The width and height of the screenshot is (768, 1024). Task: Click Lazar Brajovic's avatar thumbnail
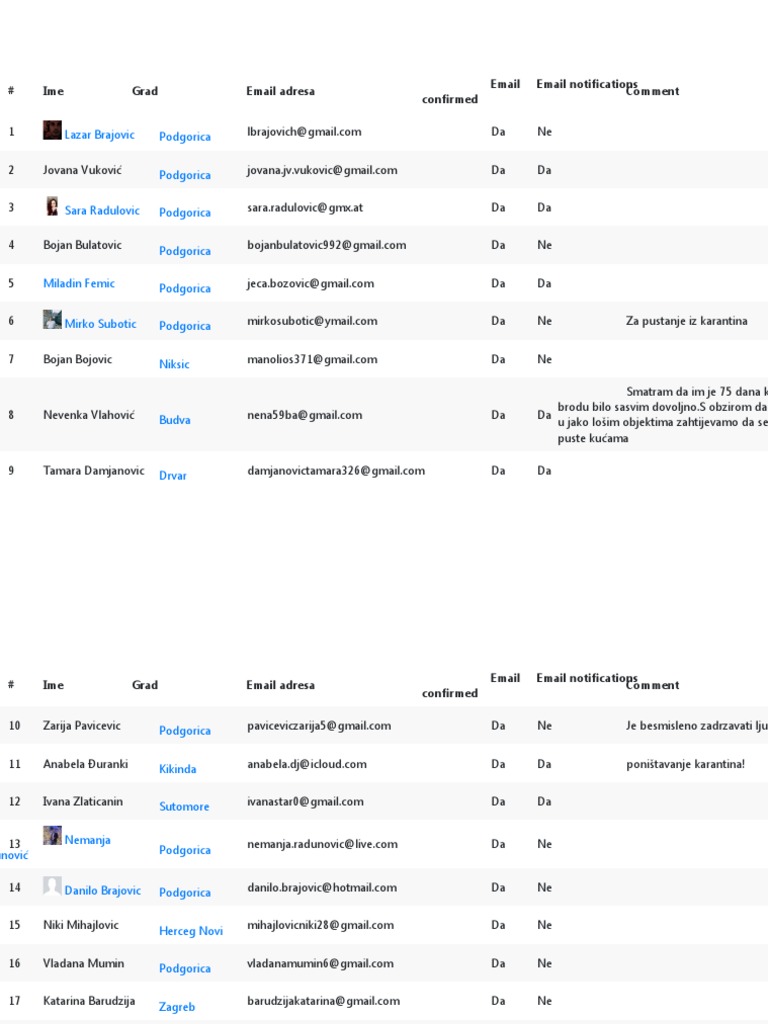[x=52, y=130]
